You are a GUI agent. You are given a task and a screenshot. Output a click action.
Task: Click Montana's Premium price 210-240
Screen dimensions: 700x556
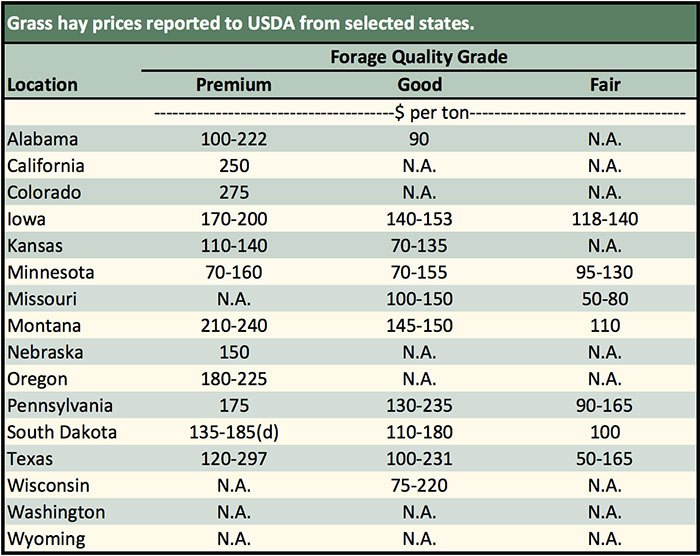click(x=233, y=326)
